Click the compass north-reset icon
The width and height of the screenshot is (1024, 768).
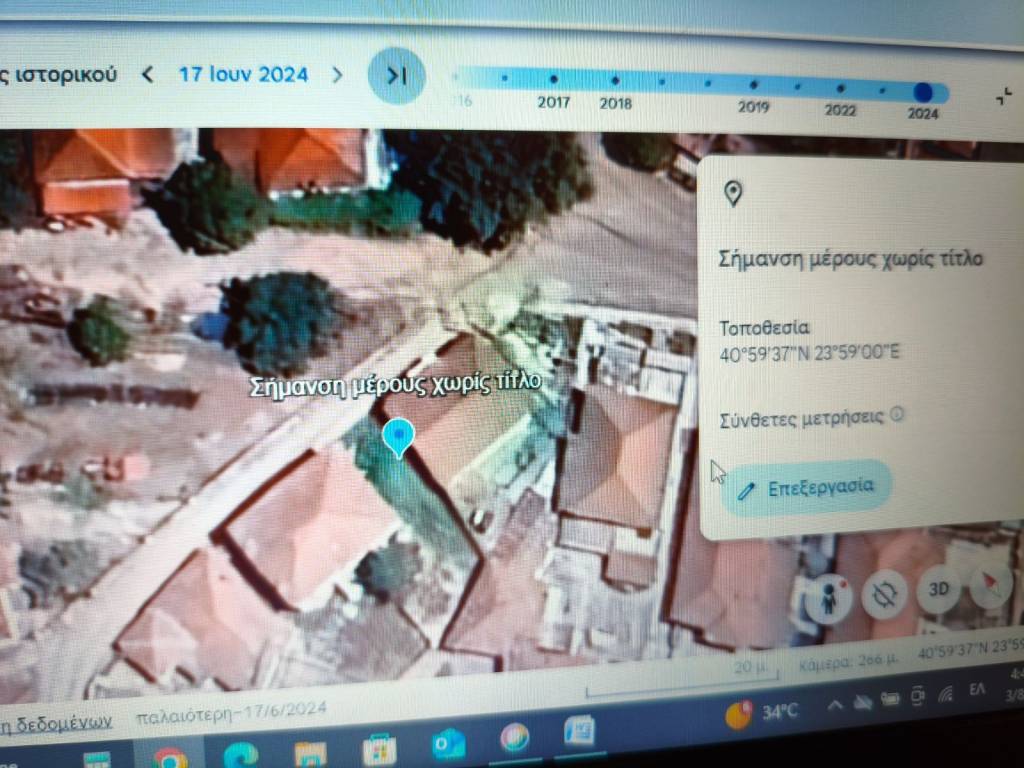989,588
